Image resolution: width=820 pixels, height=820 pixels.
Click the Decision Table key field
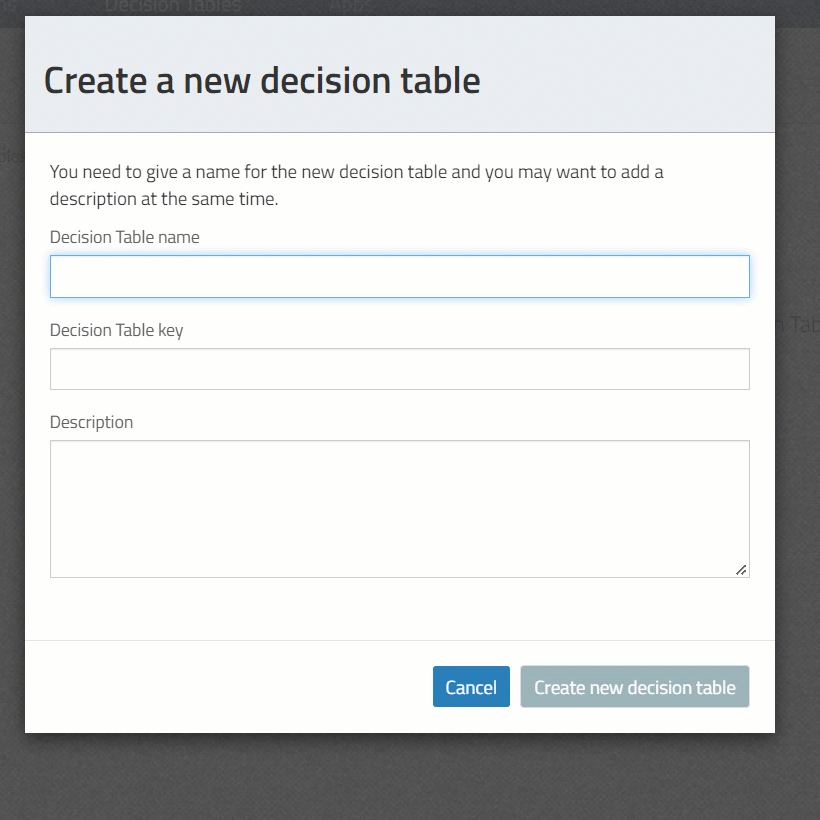(399, 368)
